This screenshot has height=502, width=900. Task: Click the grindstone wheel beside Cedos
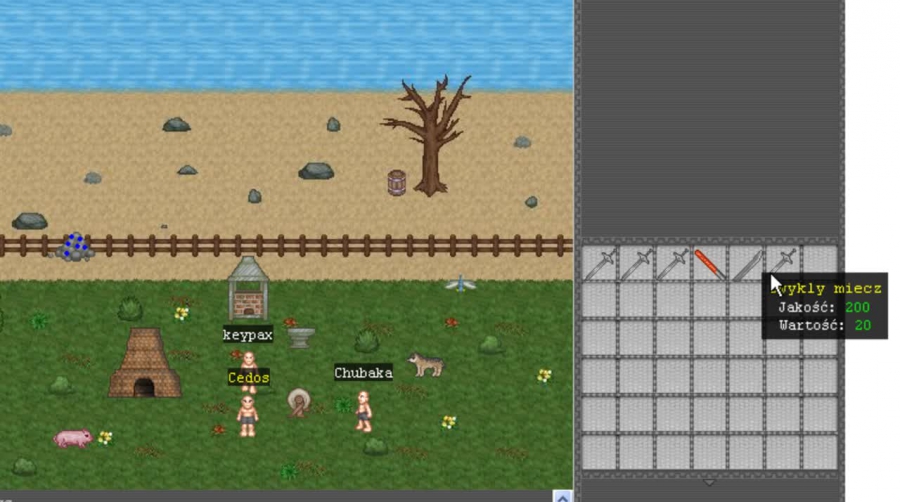pyautogui.click(x=299, y=403)
